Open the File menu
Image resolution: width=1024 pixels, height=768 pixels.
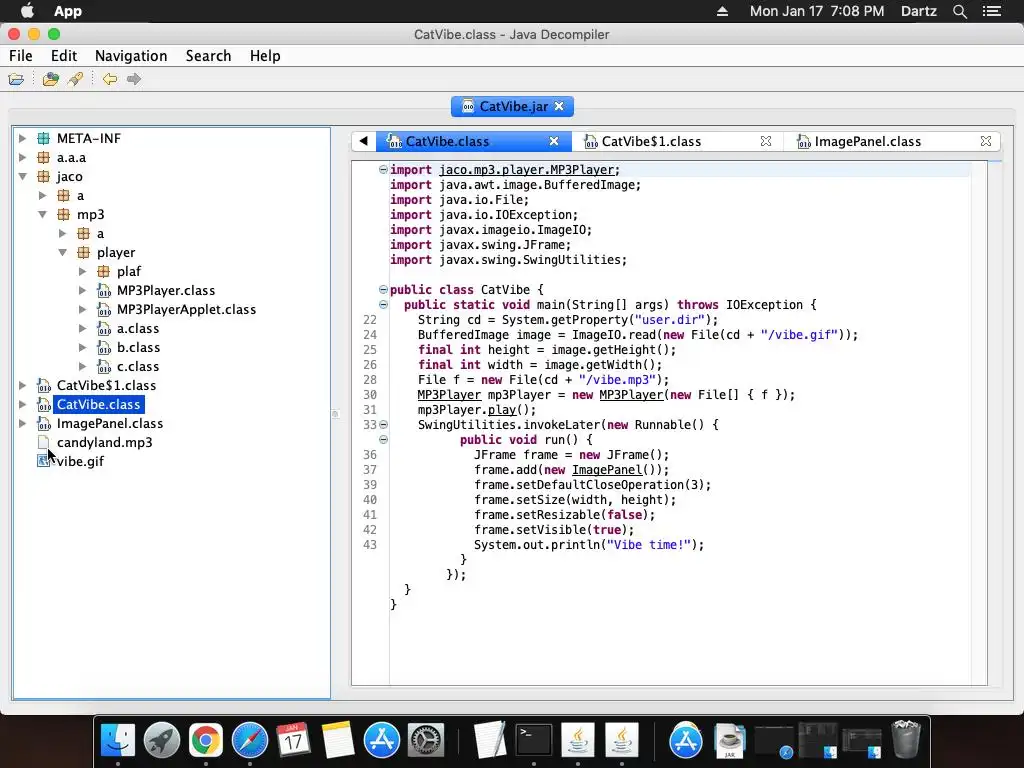click(x=21, y=56)
